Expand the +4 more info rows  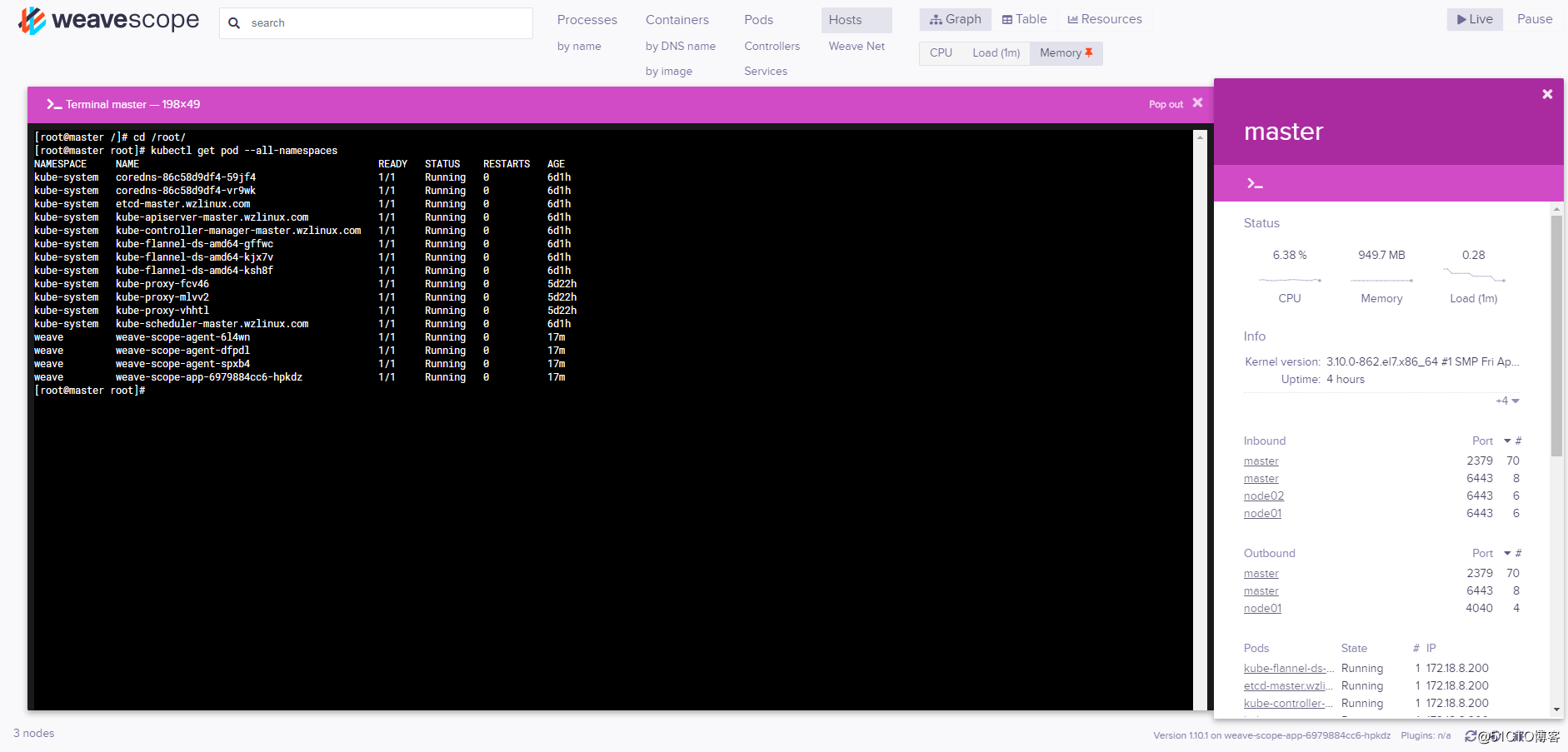[1507, 401]
